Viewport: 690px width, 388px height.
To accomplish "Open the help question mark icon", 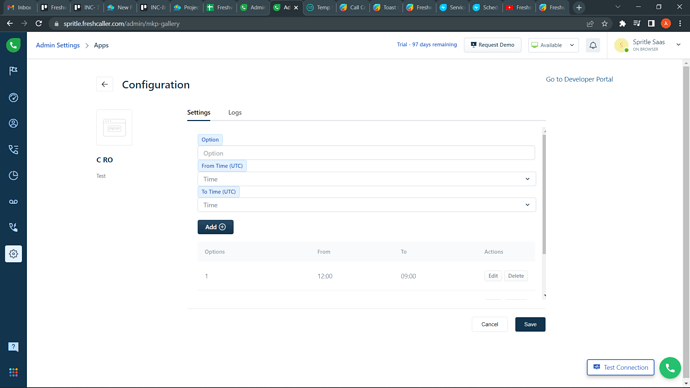I will click(13, 347).
